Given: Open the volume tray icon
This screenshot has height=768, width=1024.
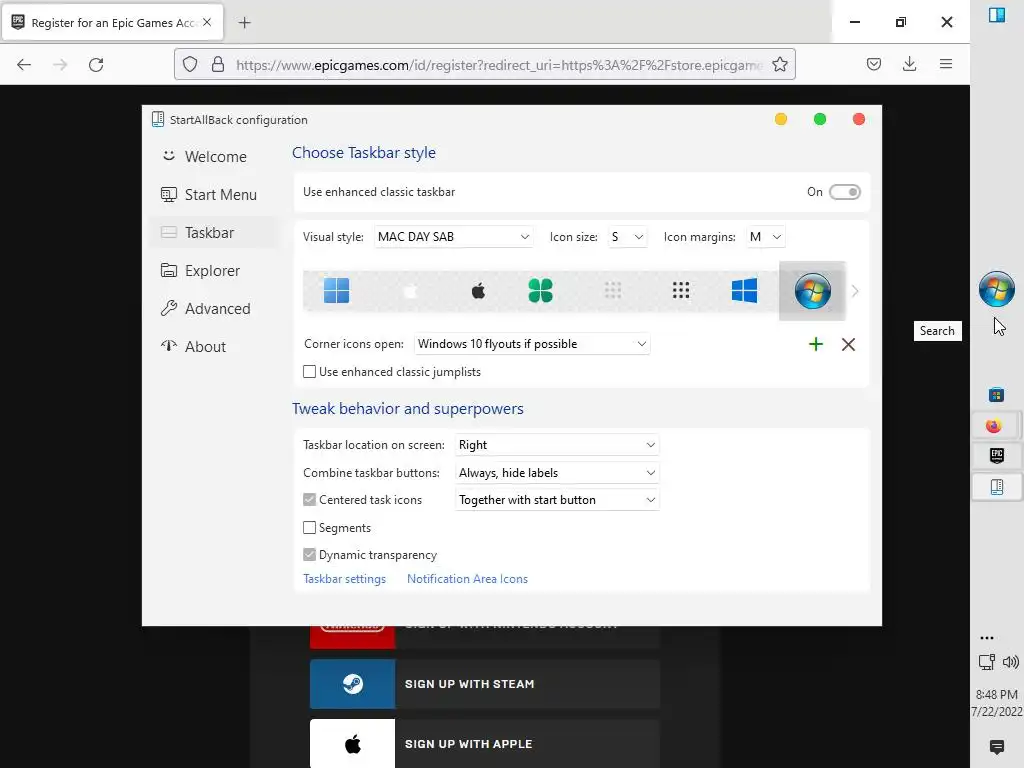Looking at the screenshot, I should [1010, 662].
